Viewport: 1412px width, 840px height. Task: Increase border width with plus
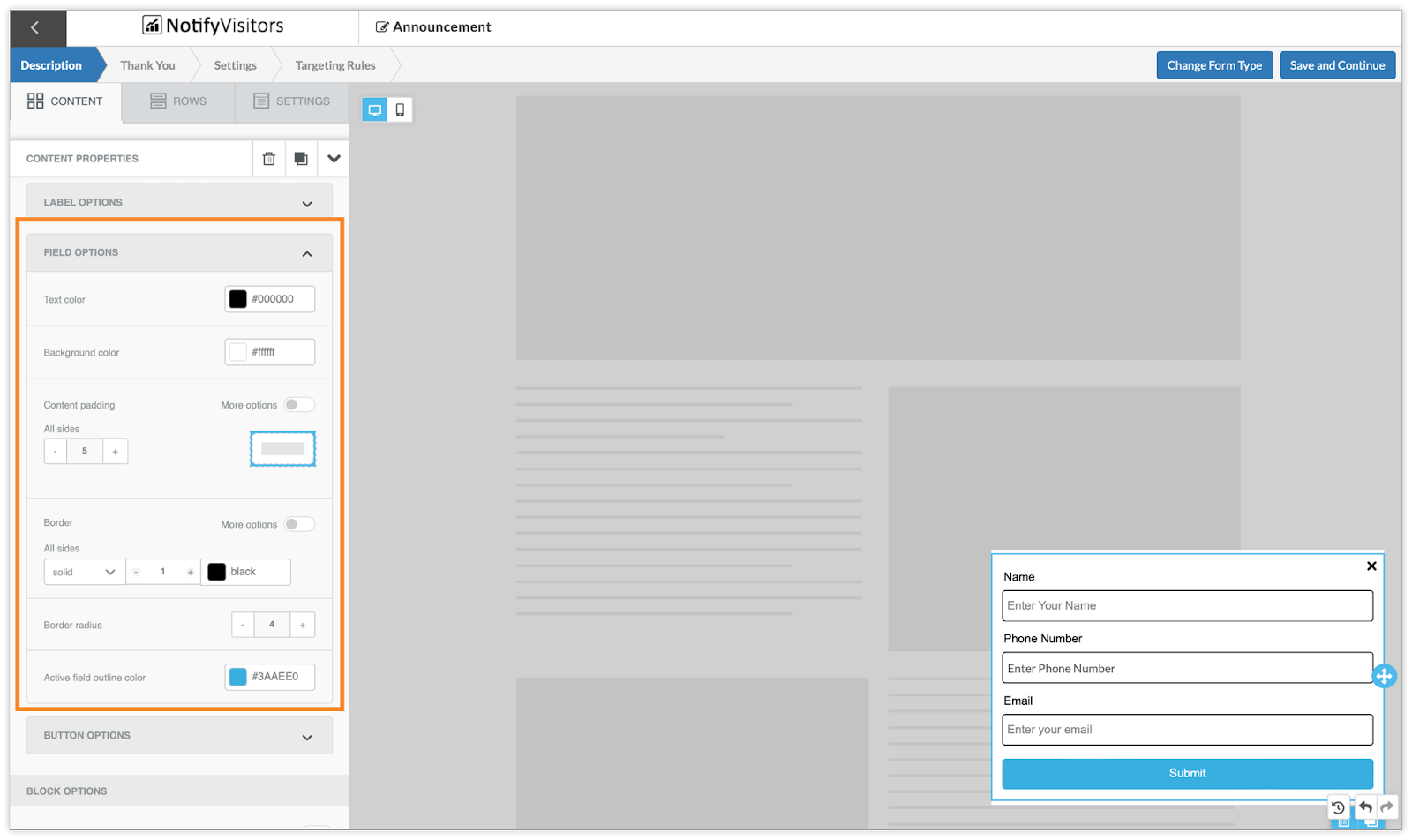190,572
